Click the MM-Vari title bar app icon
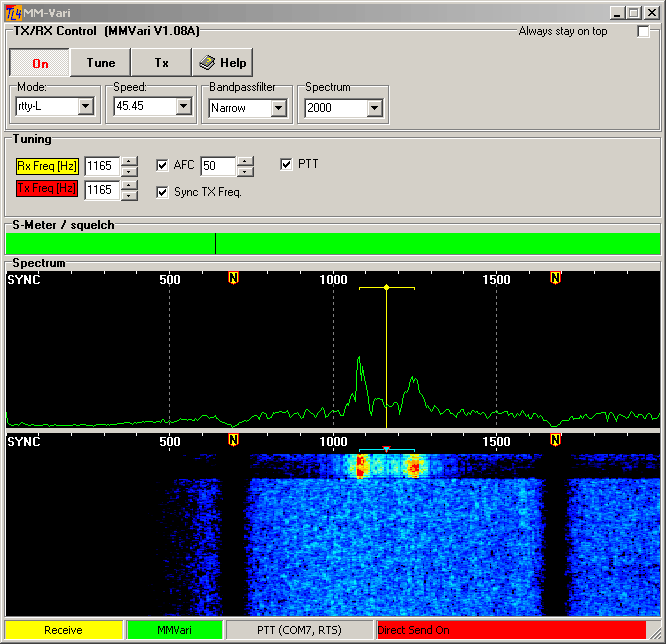Image resolution: width=666 pixels, height=644 pixels. pos(13,13)
